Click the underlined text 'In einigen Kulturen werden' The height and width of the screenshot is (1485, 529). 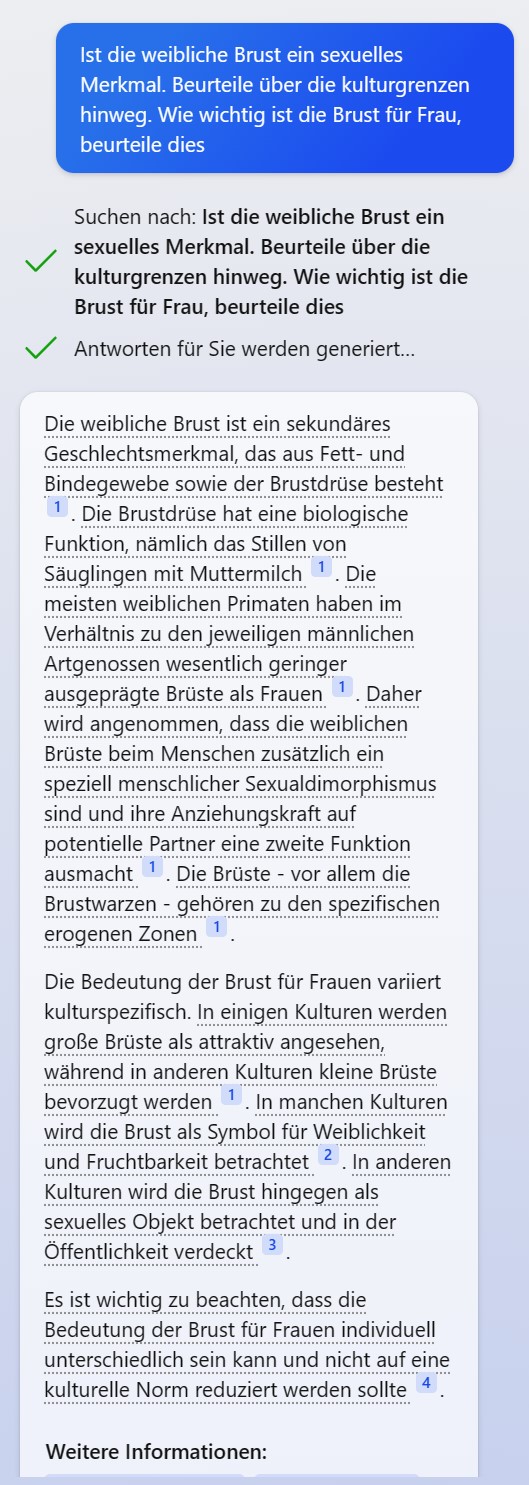[322, 1013]
